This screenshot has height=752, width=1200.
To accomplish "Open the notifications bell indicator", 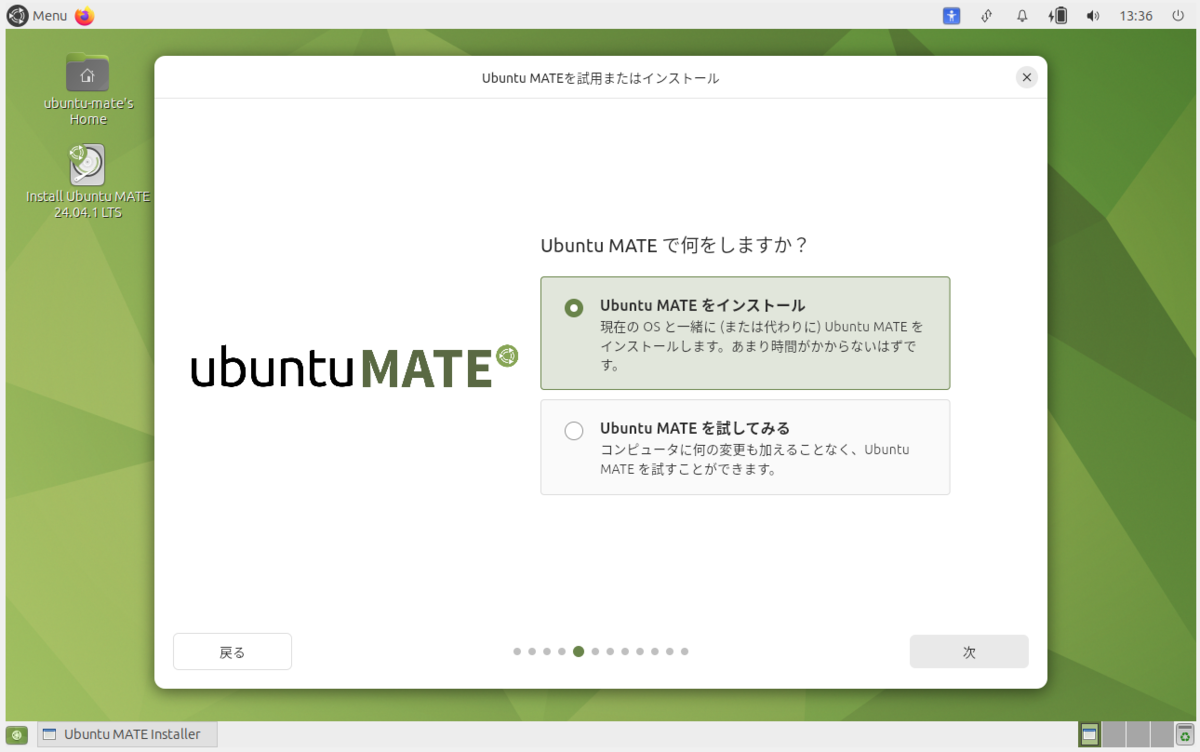I will pos(1022,16).
